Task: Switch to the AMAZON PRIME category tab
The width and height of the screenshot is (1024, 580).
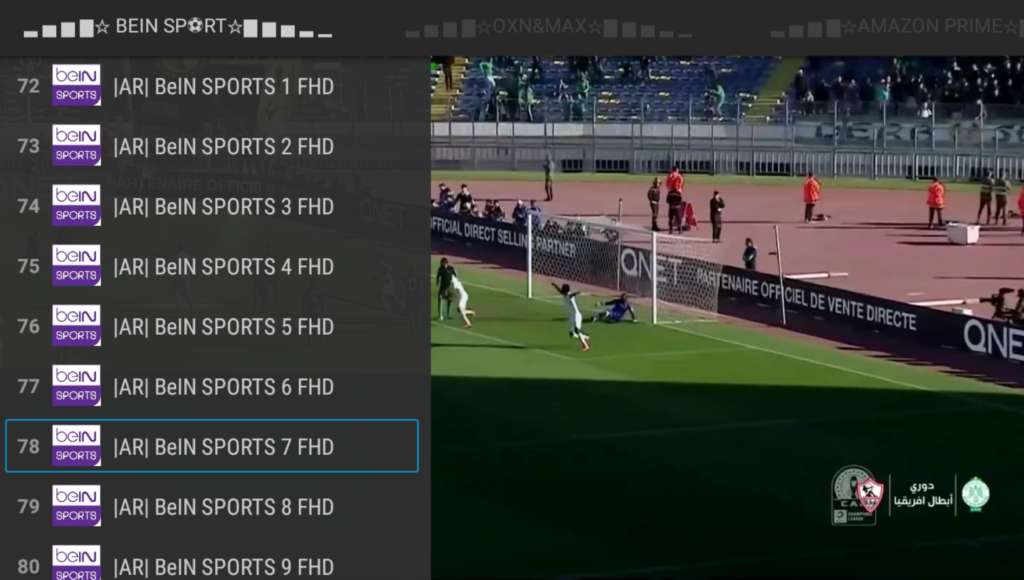Action: tap(897, 27)
